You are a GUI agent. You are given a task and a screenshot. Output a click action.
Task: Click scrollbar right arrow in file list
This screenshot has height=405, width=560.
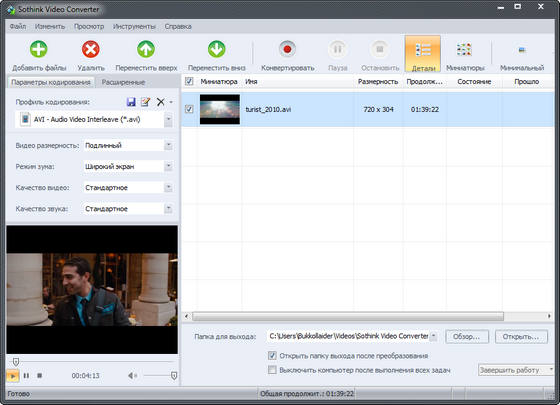point(549,316)
